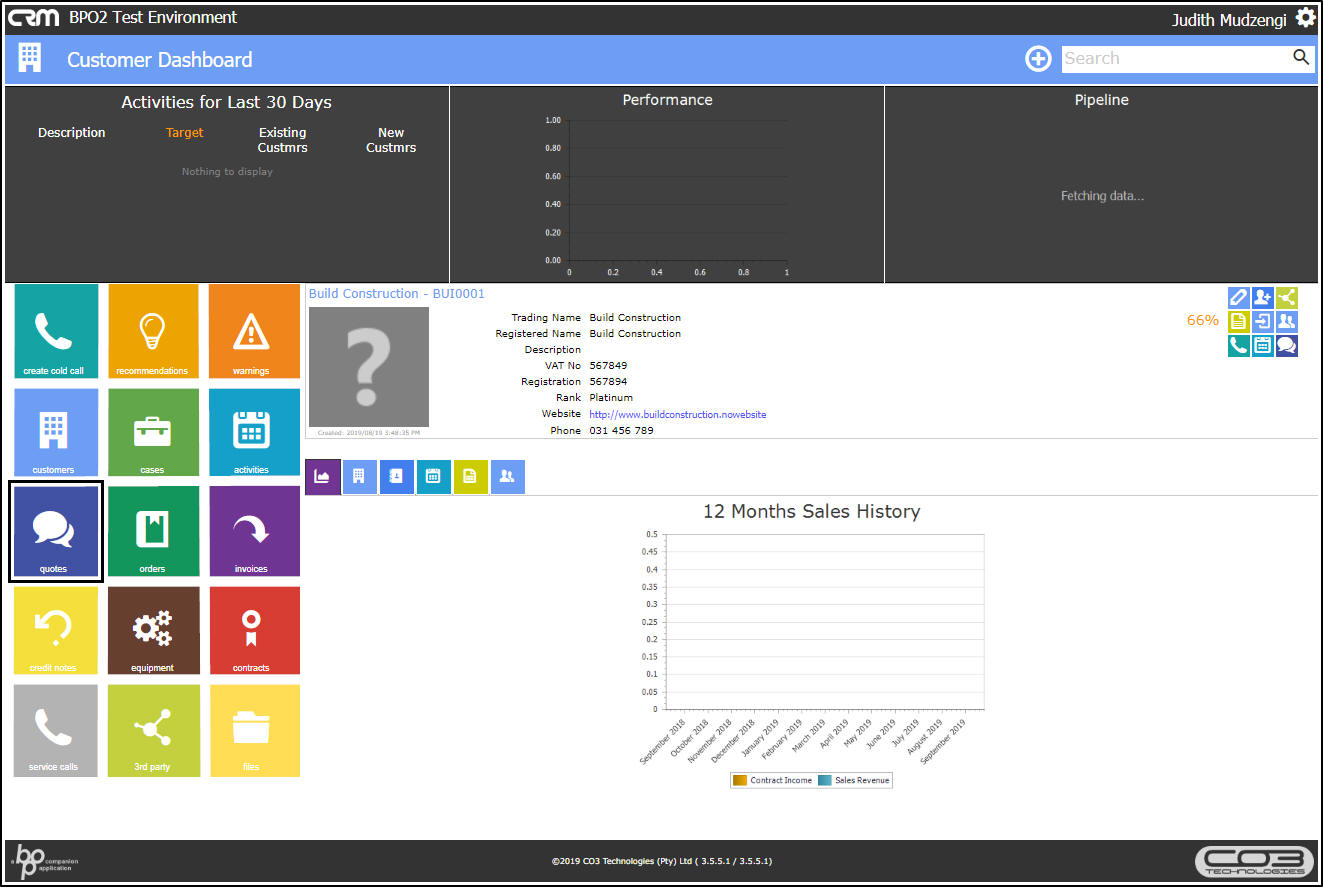Go to the customers tile
The width and height of the screenshot is (1323, 887).
[56, 432]
